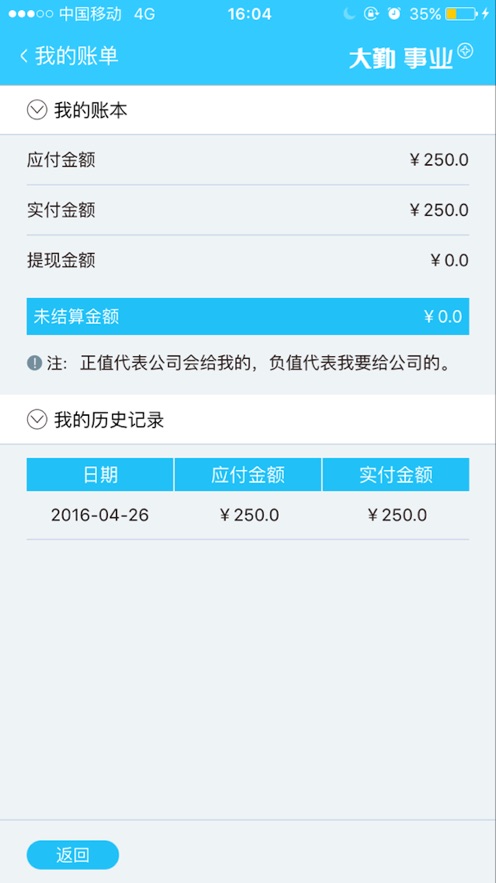This screenshot has height=883, width=496.
Task: Tap the moon do-not-disturb icon
Action: click(350, 14)
